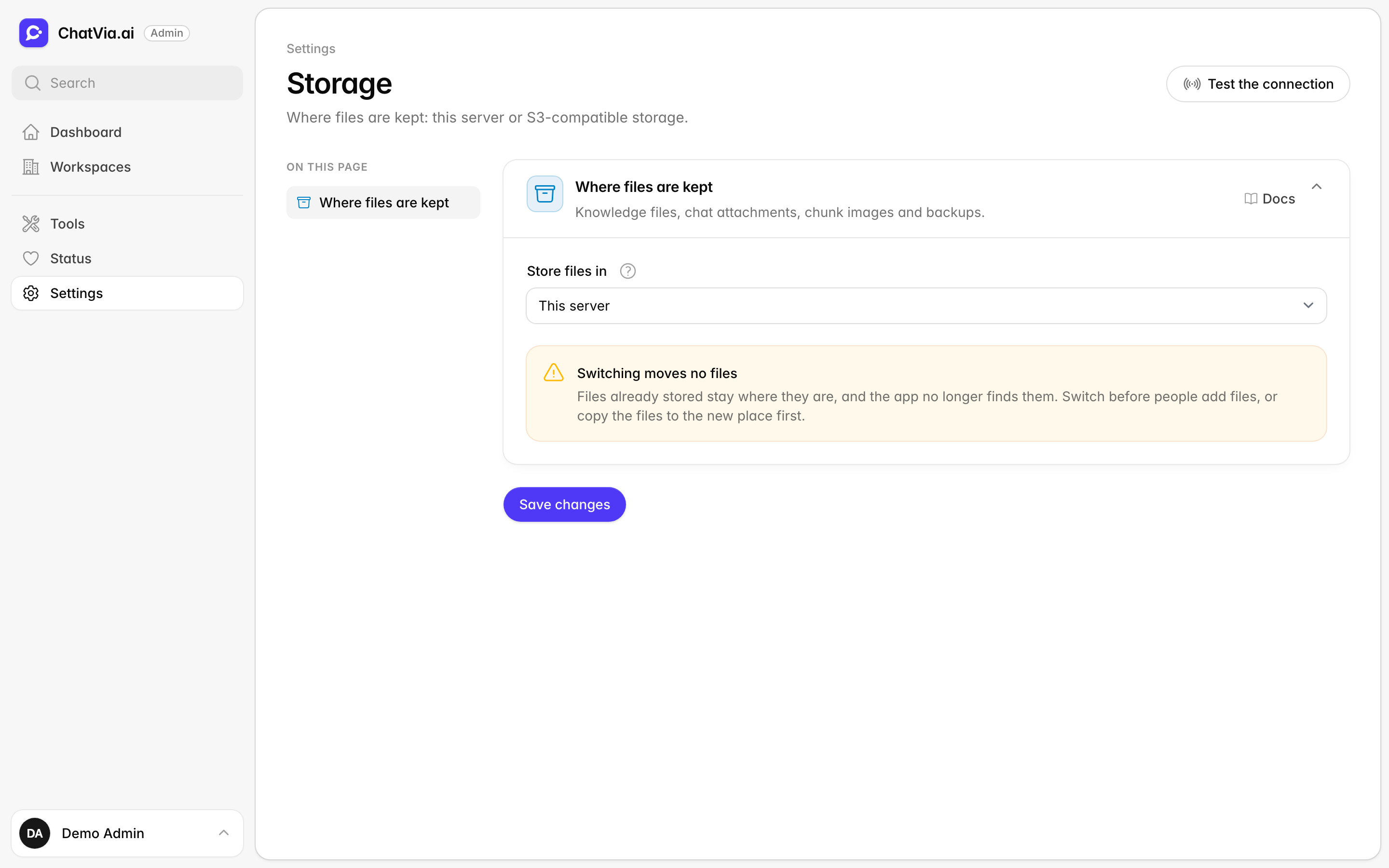Click the 'Store files in' label

click(567, 271)
